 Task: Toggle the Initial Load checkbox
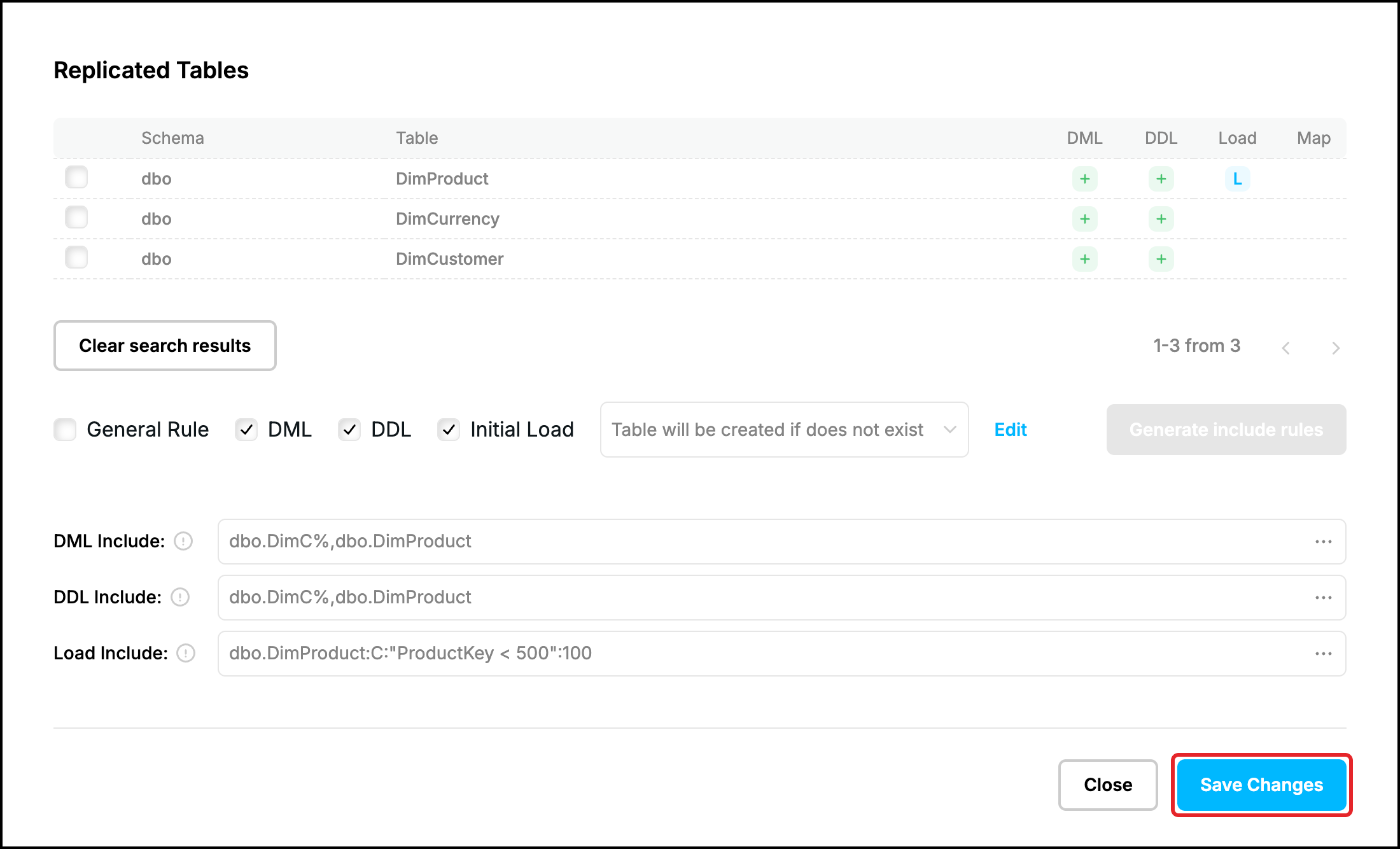pos(449,430)
